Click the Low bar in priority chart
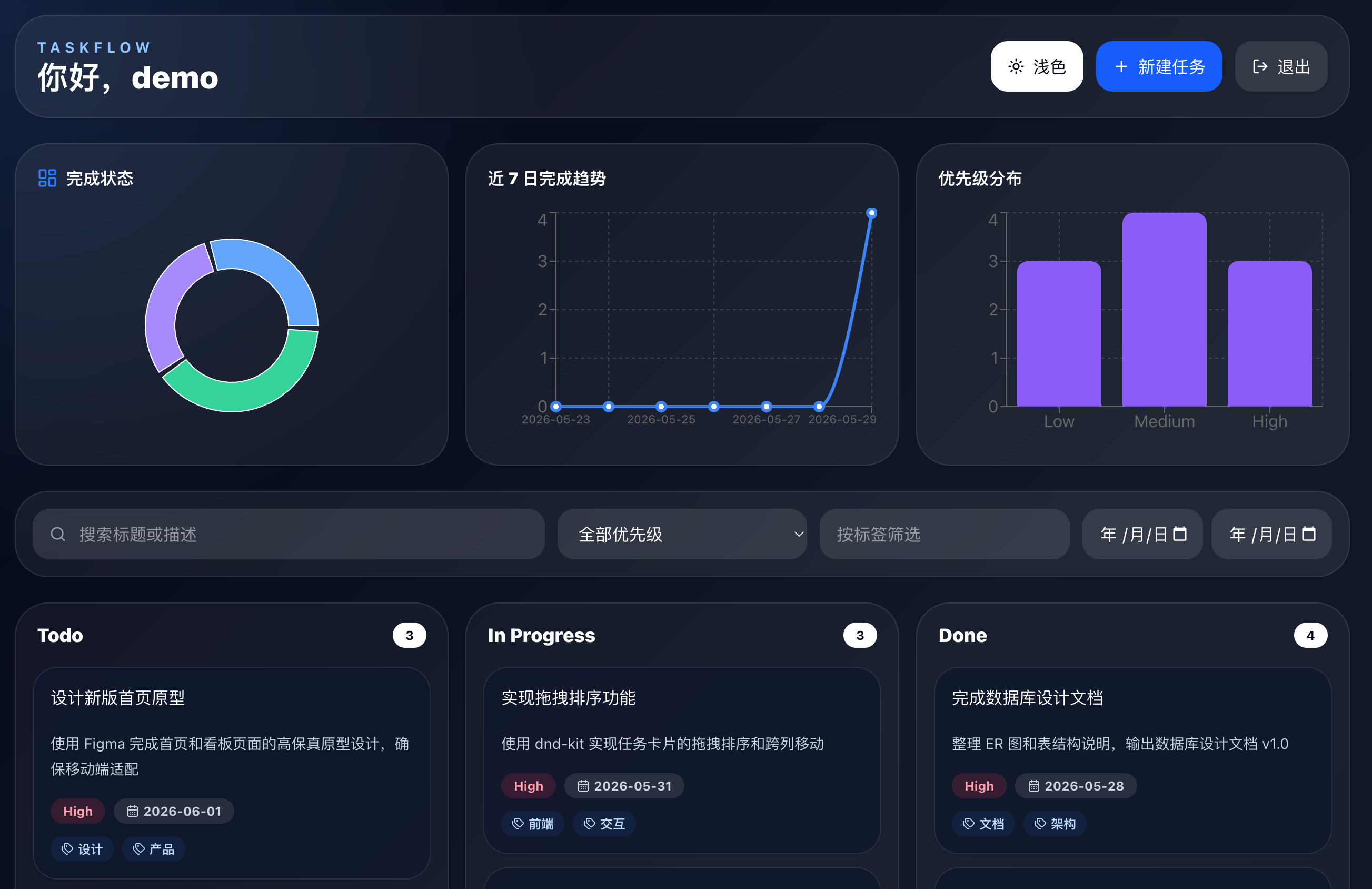Viewport: 1372px width, 889px height. [x=1059, y=334]
